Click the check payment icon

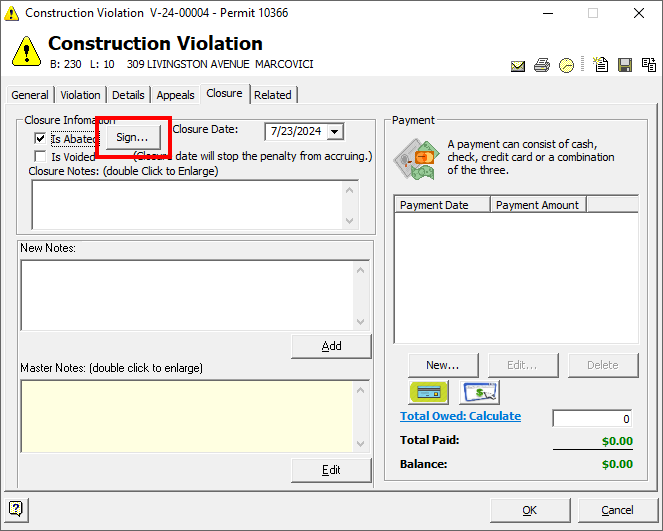click(479, 392)
